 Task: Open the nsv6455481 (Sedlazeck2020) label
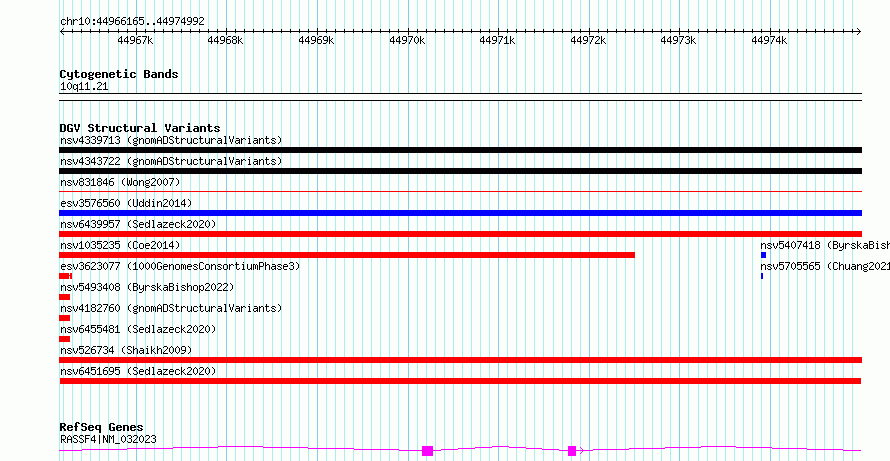point(138,329)
